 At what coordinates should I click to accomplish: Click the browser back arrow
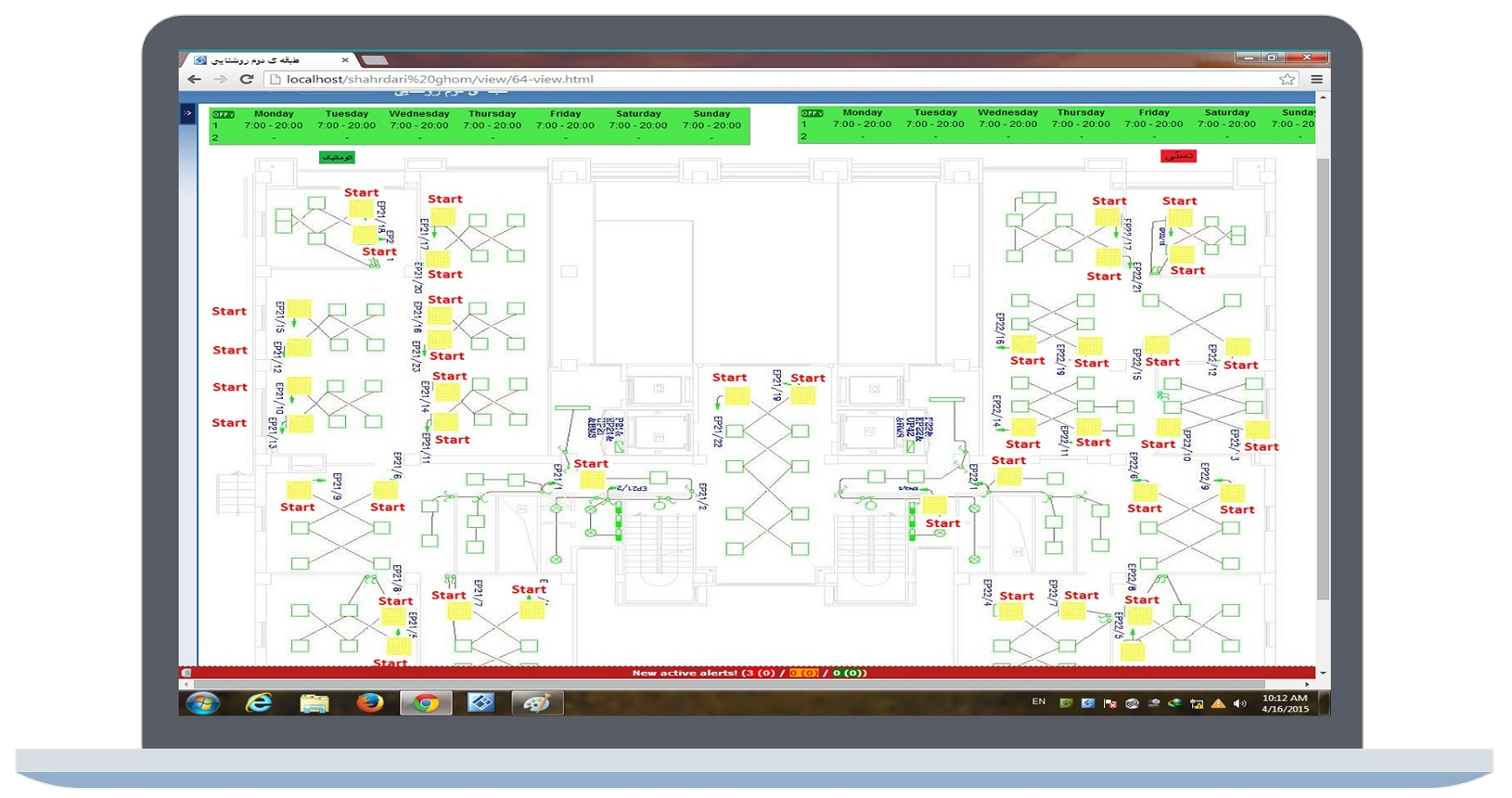click(194, 80)
